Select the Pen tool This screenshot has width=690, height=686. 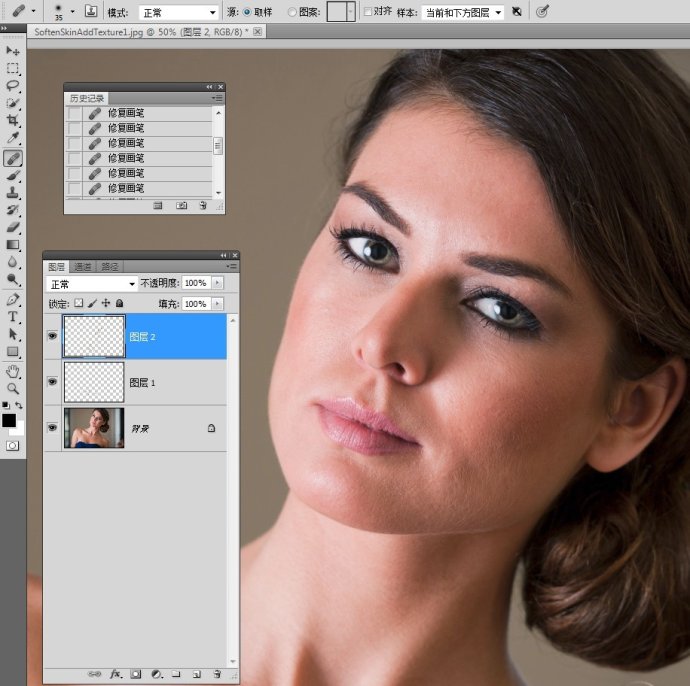point(13,300)
